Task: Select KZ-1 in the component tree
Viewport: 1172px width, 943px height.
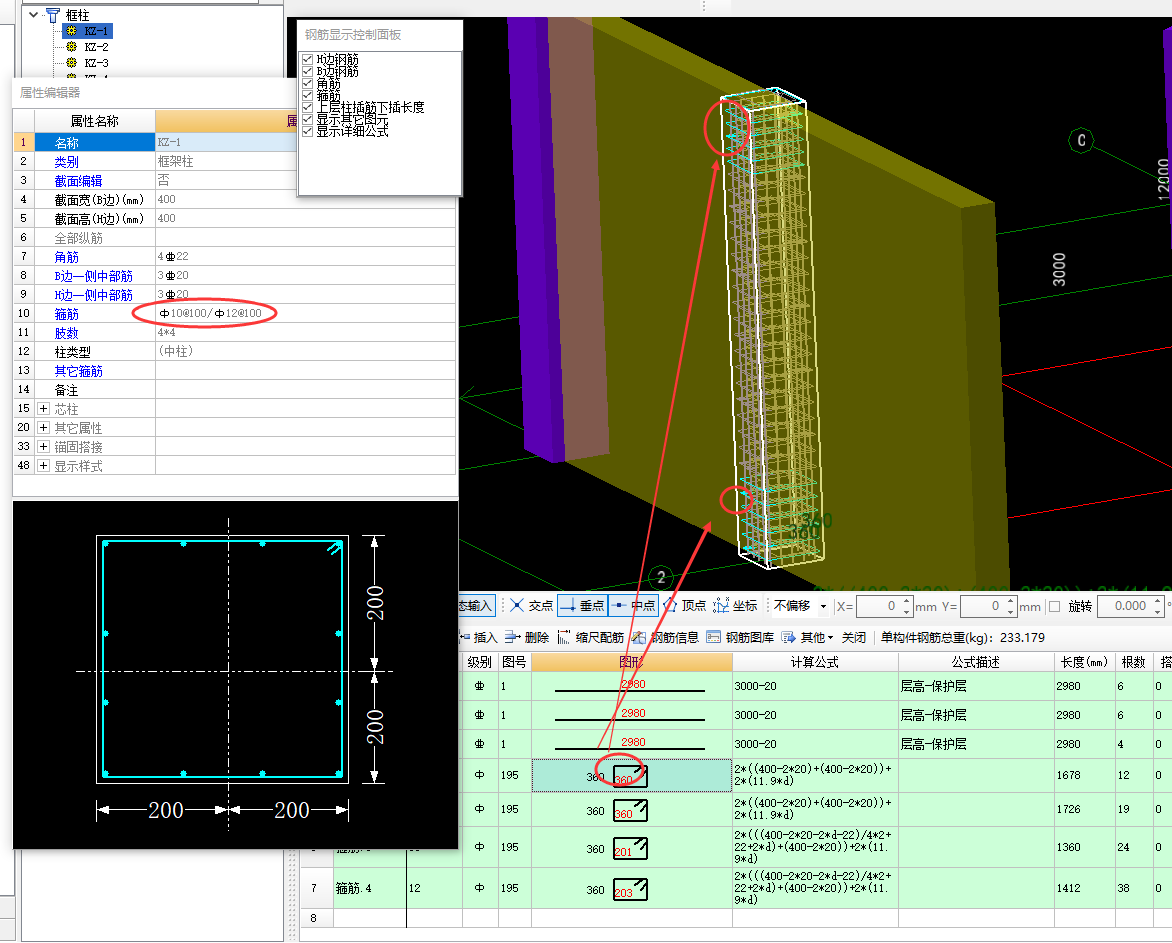Action: coord(96,31)
